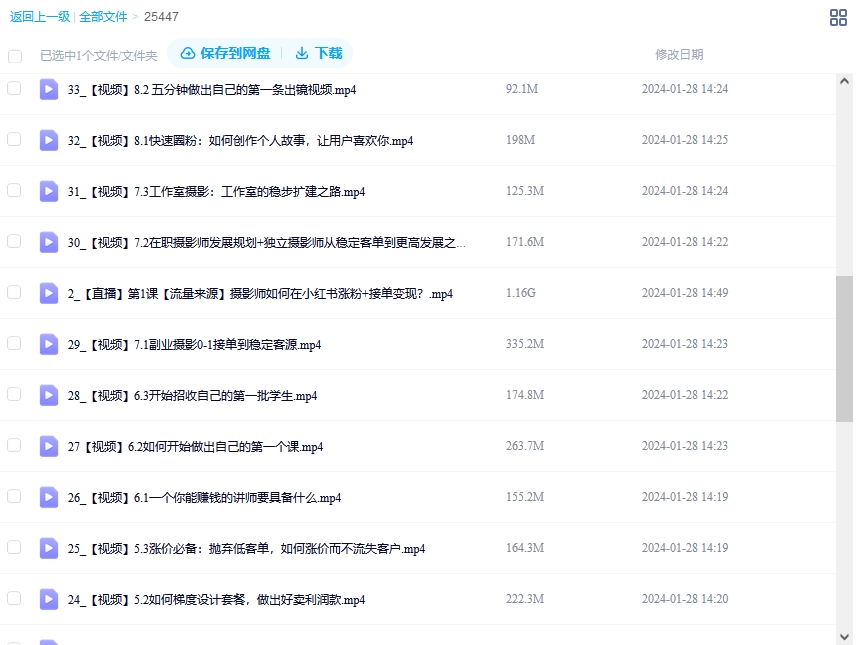The width and height of the screenshot is (860, 645).
Task: Go back via 返回上一级 link
Action: tap(39, 17)
